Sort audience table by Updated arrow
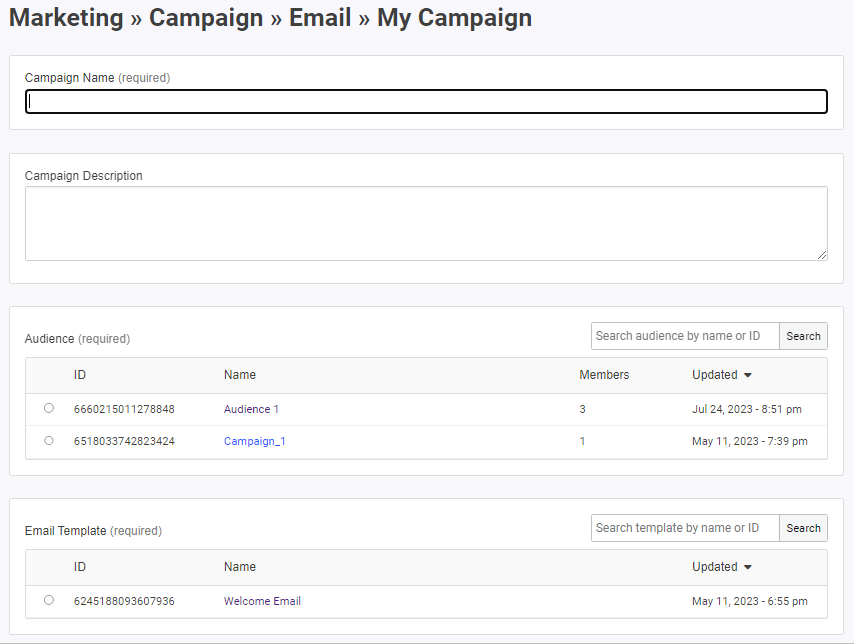 748,375
